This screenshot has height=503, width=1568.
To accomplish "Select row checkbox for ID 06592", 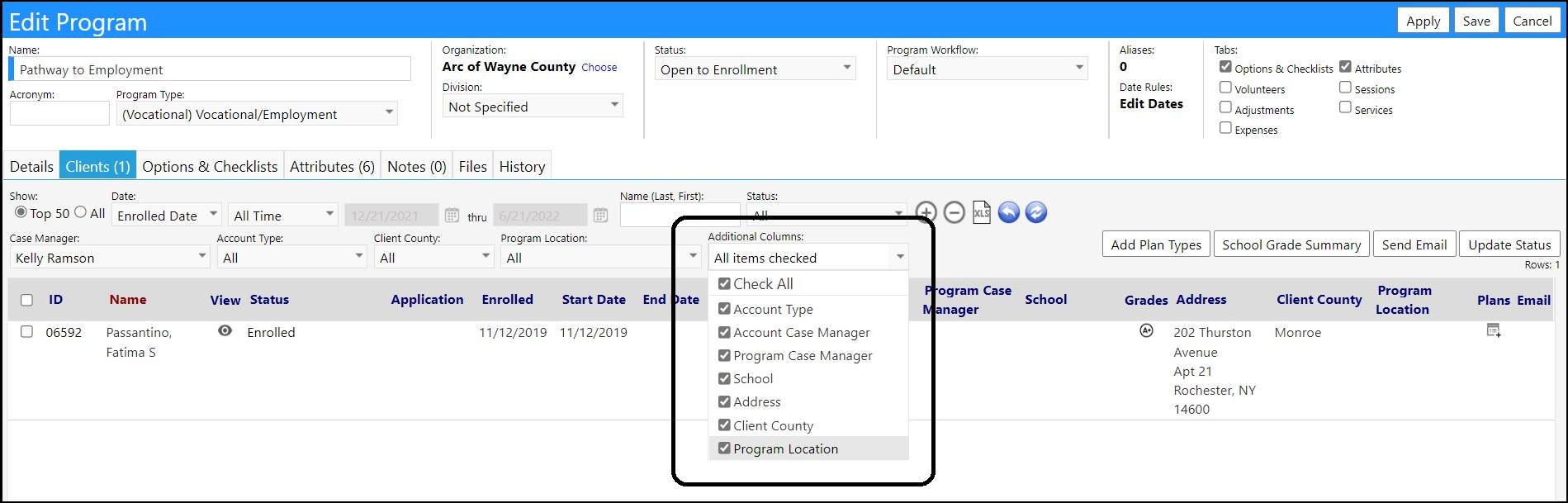I will (x=26, y=332).
